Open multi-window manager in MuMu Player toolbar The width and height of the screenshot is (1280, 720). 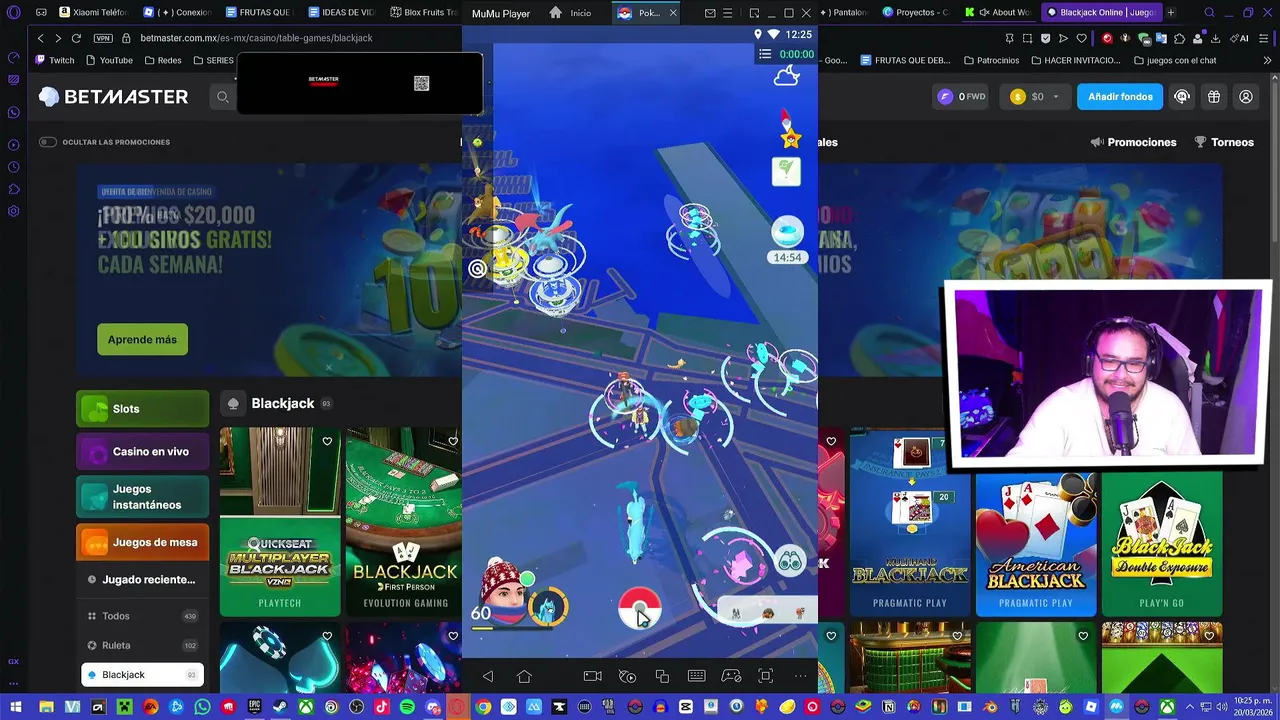pos(662,676)
